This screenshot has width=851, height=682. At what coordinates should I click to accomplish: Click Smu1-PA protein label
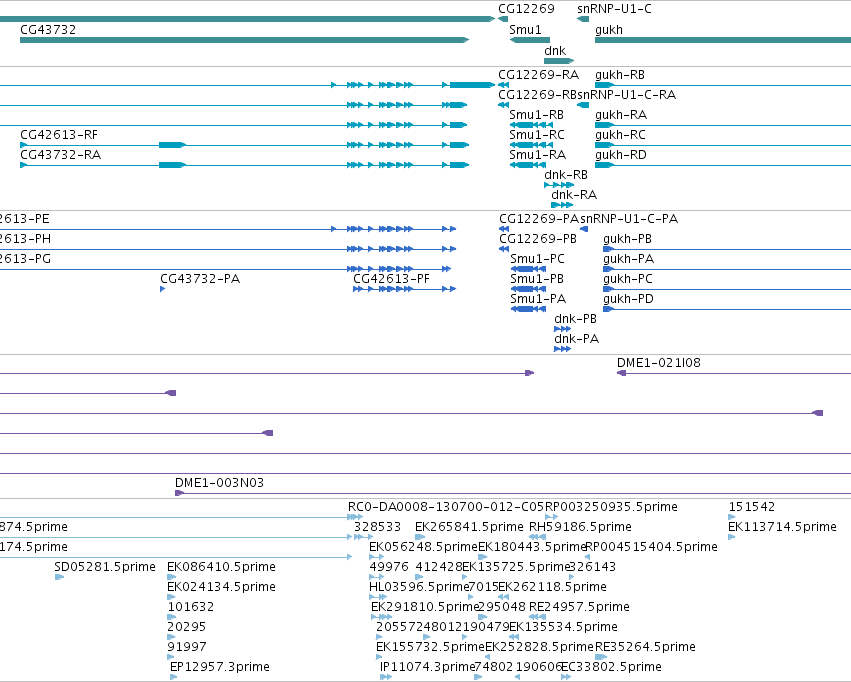[538, 299]
